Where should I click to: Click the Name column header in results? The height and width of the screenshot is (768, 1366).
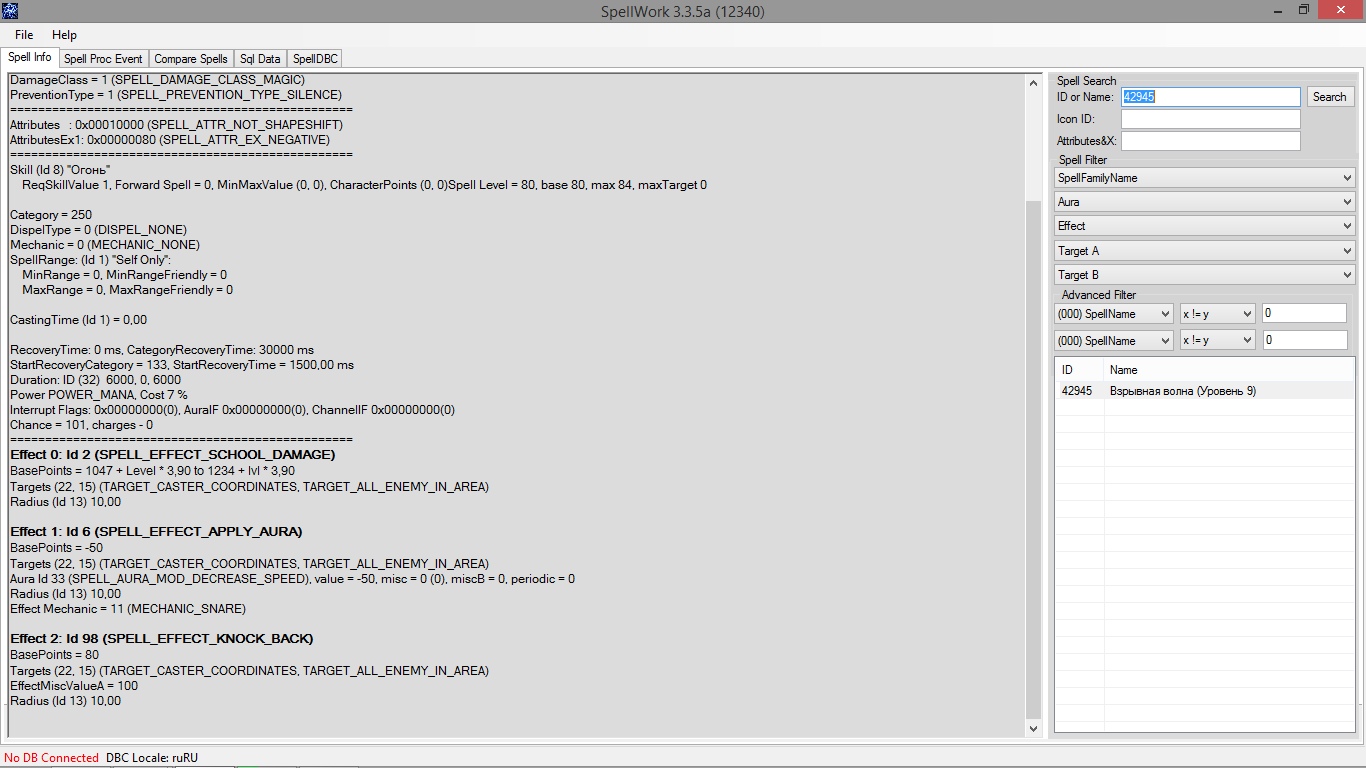tap(1229, 370)
